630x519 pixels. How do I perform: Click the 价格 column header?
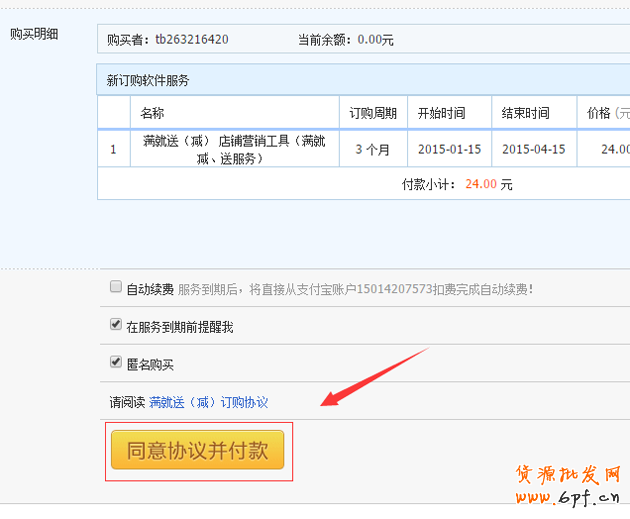[x=606, y=113]
